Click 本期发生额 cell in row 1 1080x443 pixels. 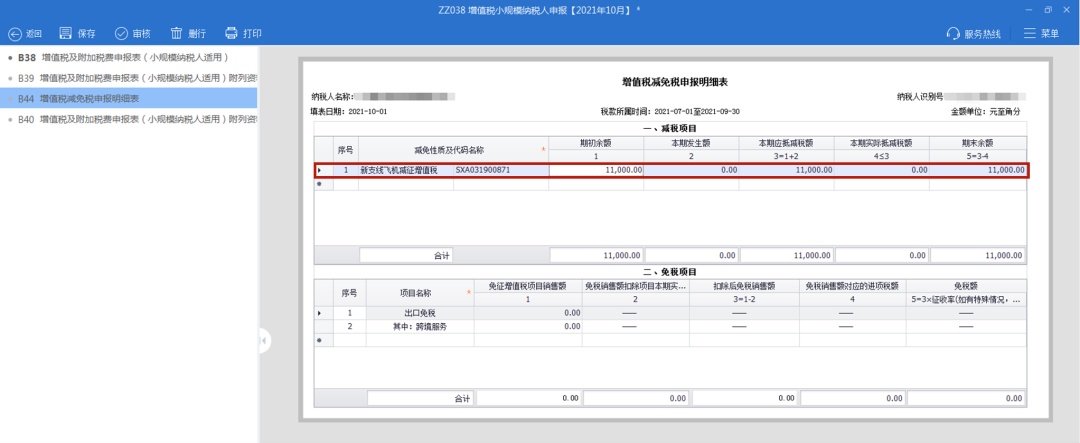691,171
